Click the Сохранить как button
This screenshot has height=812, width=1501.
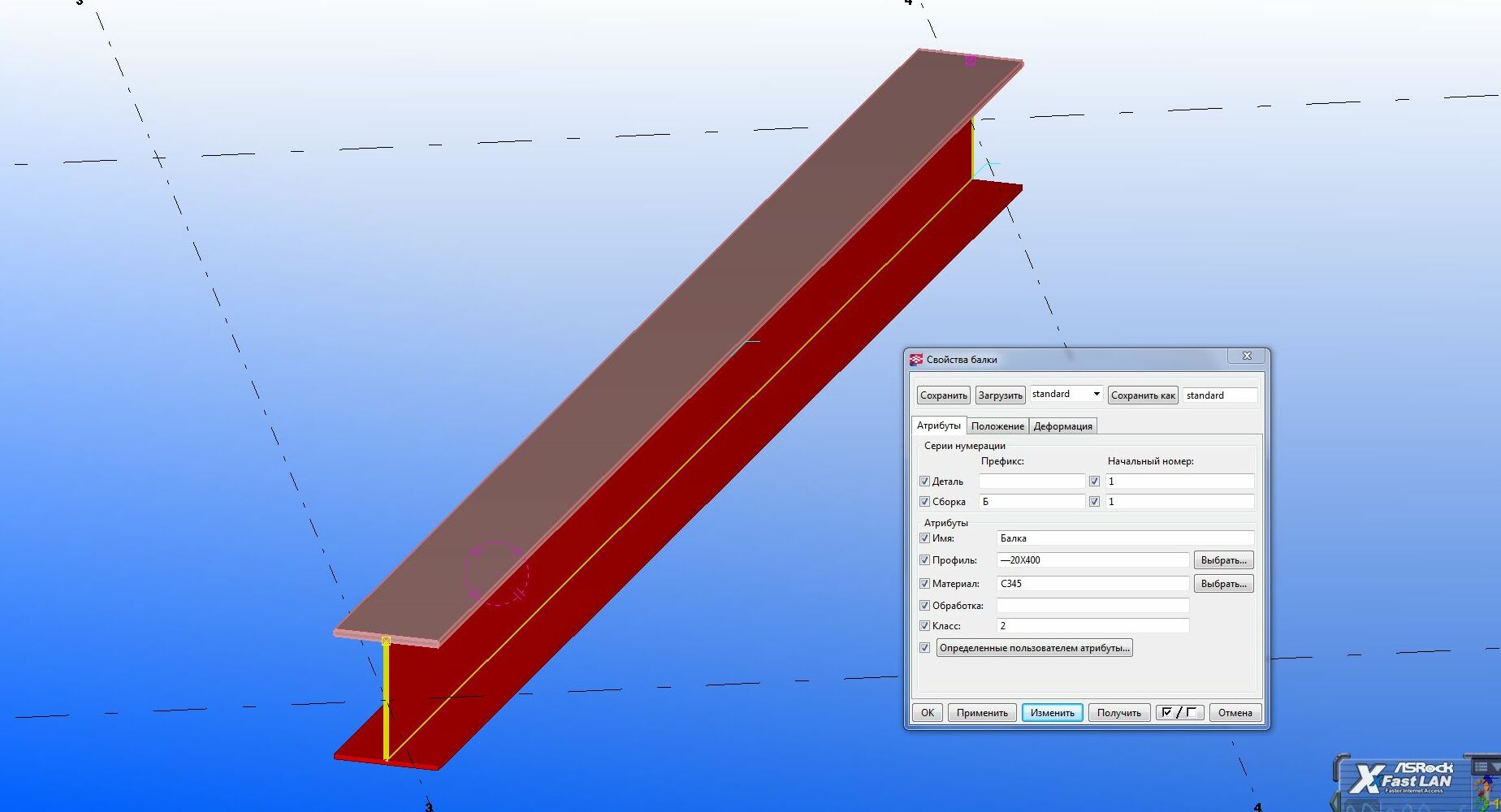pyautogui.click(x=1143, y=395)
